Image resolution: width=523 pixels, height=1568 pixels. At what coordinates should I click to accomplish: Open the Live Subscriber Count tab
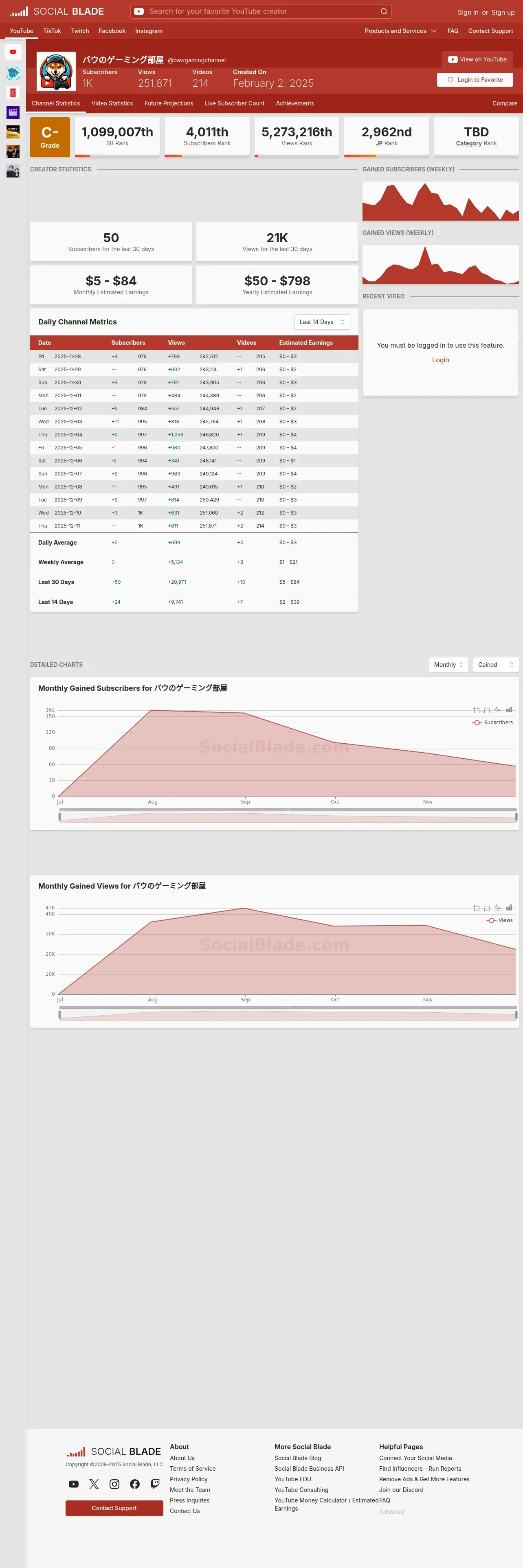point(234,103)
